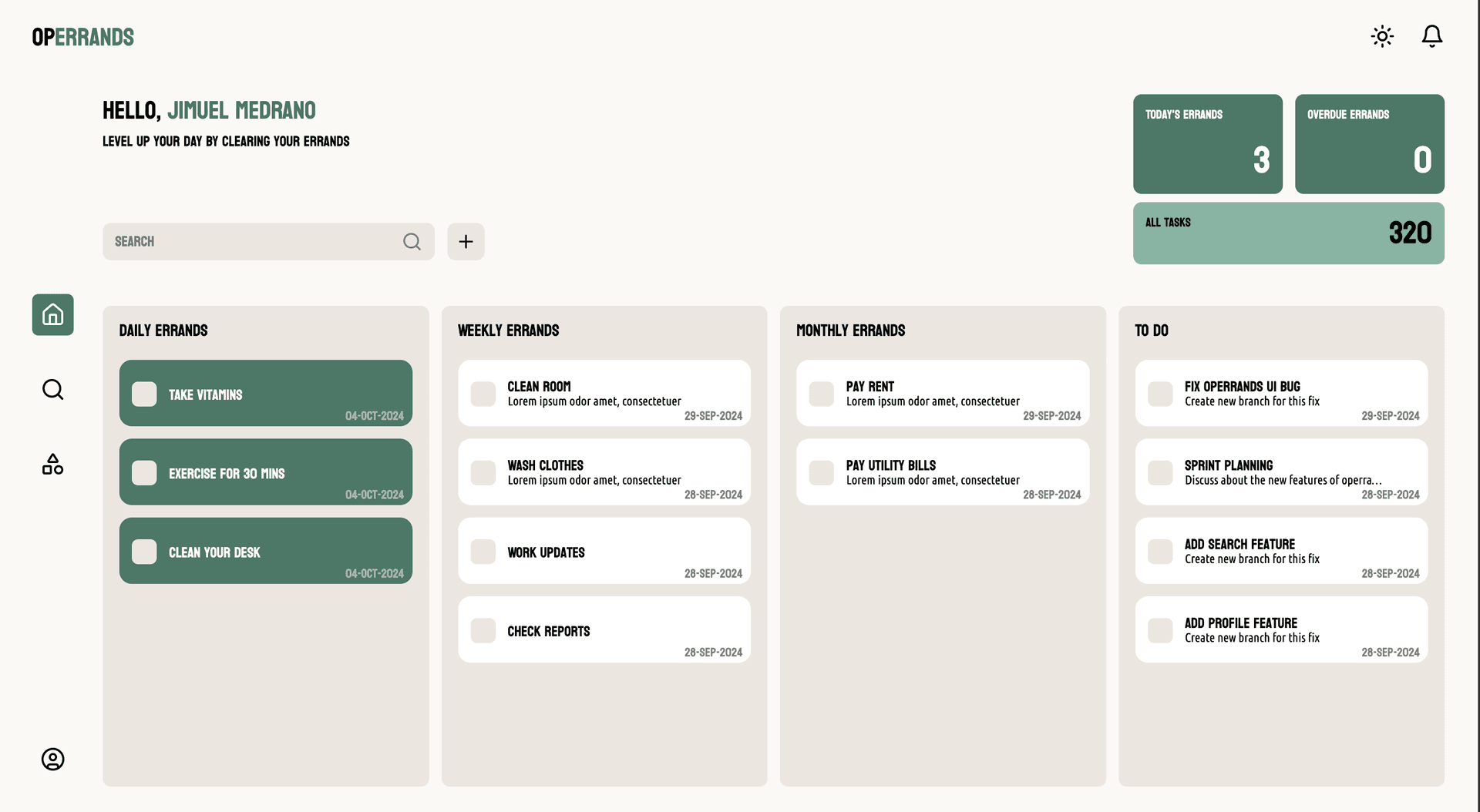Tick the Sprint Planning checkbox
Screen dimensions: 1480x812
click(1160, 473)
